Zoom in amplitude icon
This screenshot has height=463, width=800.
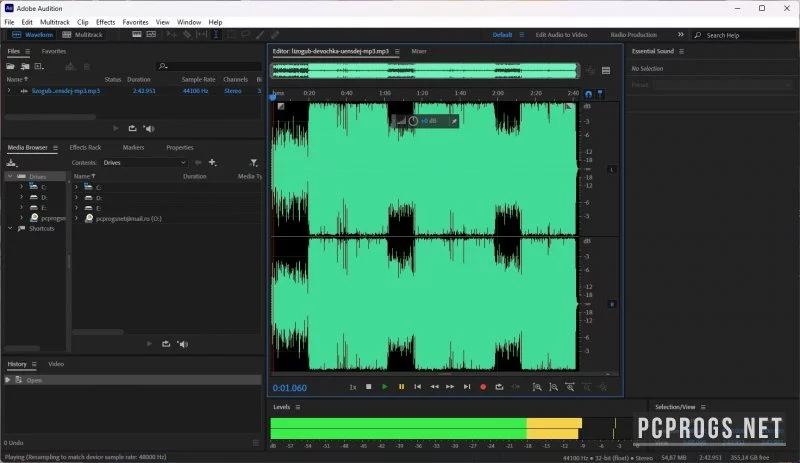tap(537, 387)
